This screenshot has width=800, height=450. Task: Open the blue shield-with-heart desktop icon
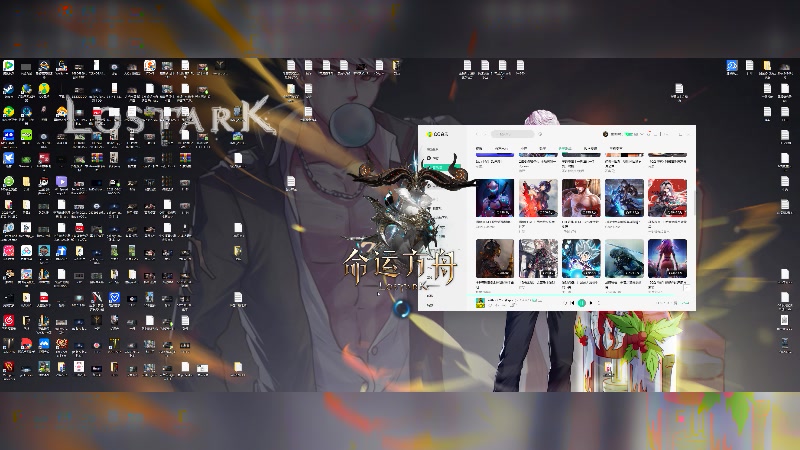(114, 297)
